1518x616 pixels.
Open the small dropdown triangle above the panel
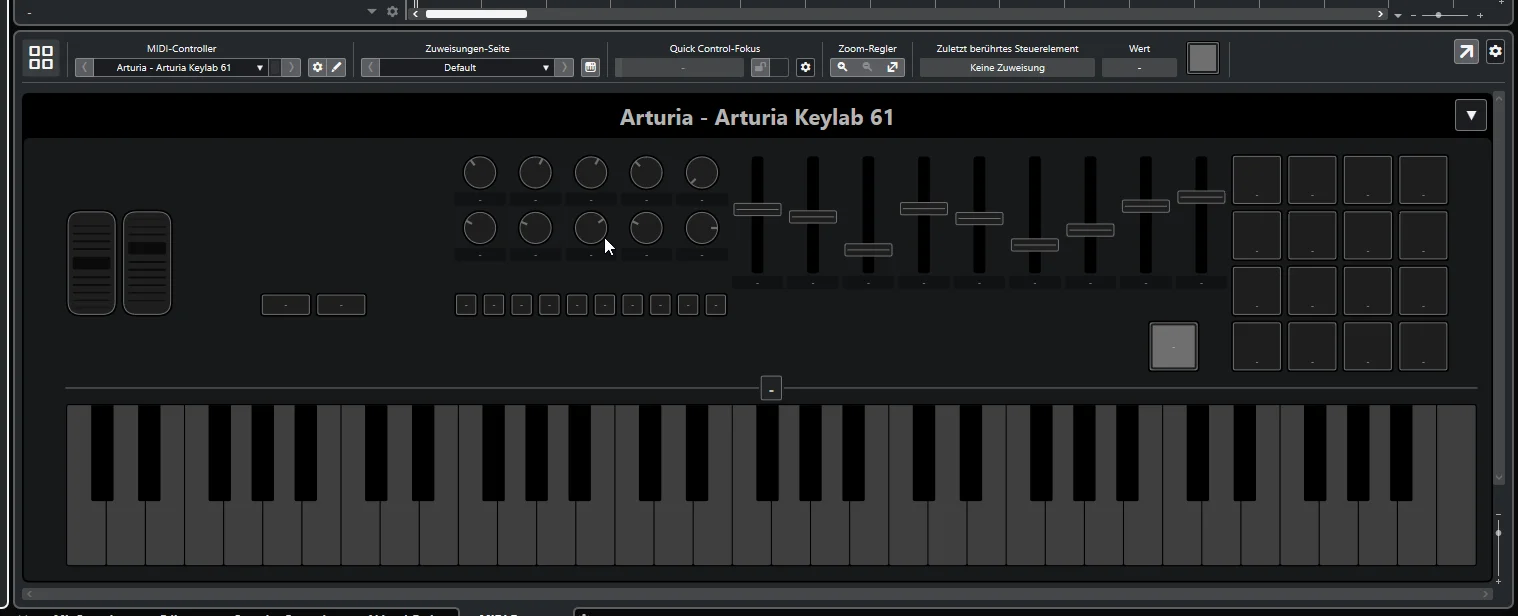372,12
